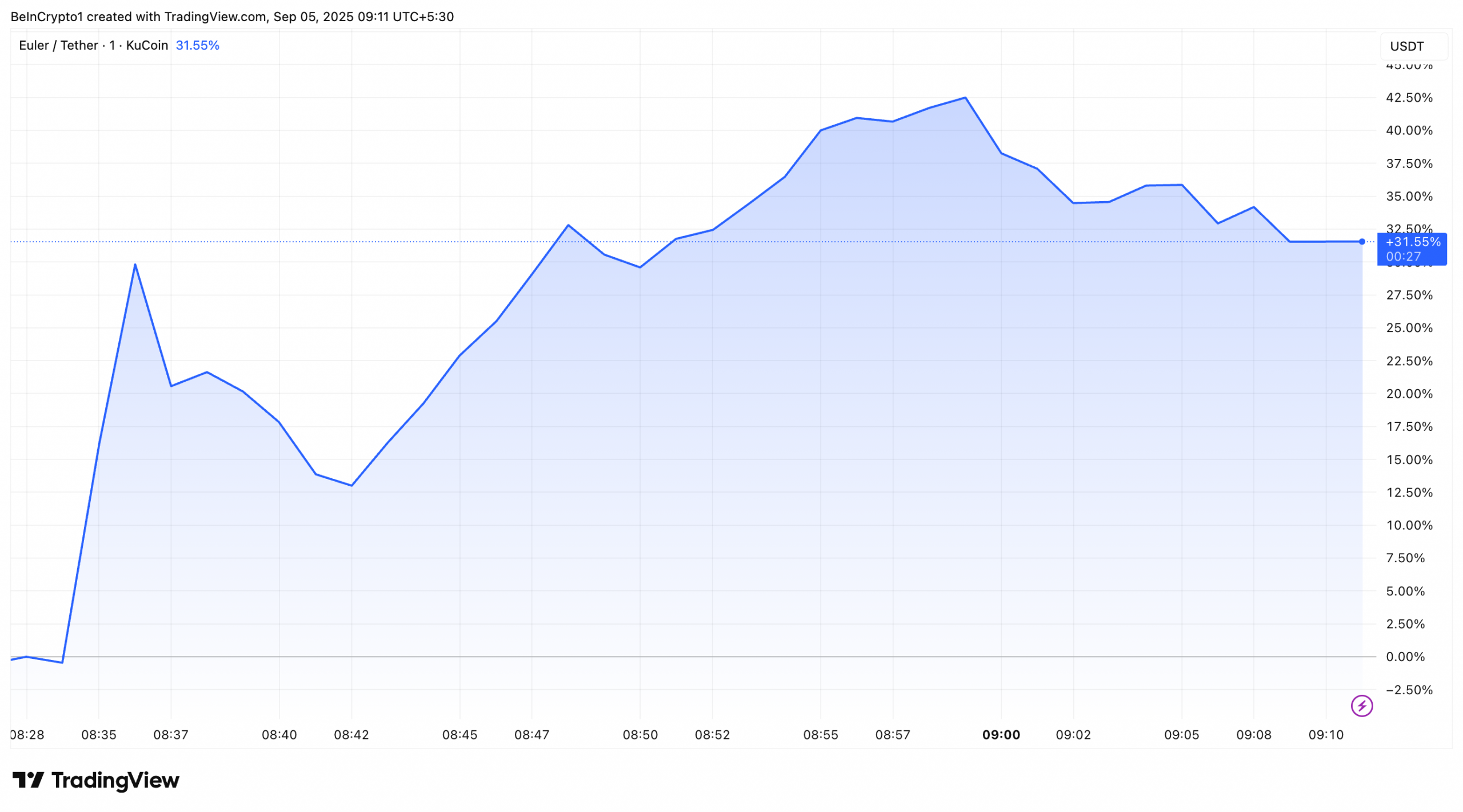The height and width of the screenshot is (812, 1463).
Task: Click the 20.00% price scale label
Action: point(1409,394)
